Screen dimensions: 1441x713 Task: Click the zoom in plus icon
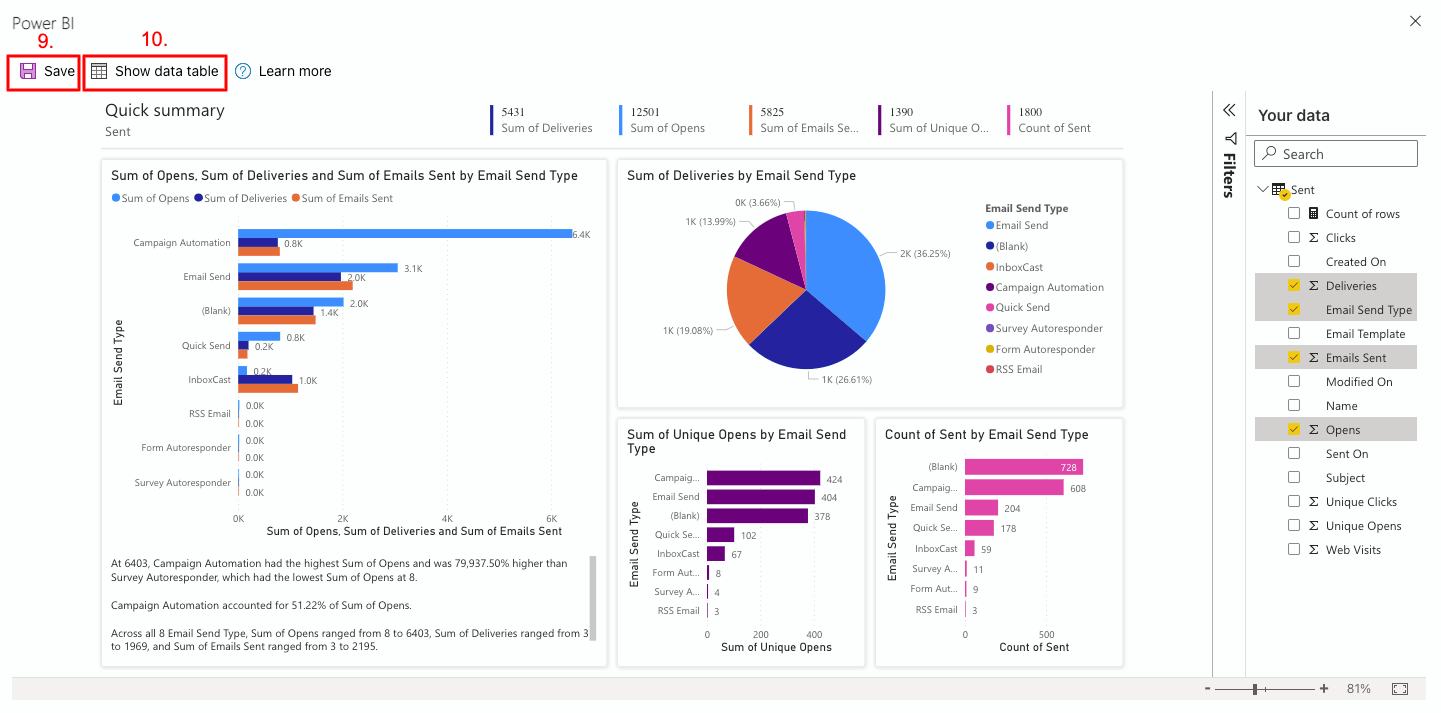coord(1324,689)
